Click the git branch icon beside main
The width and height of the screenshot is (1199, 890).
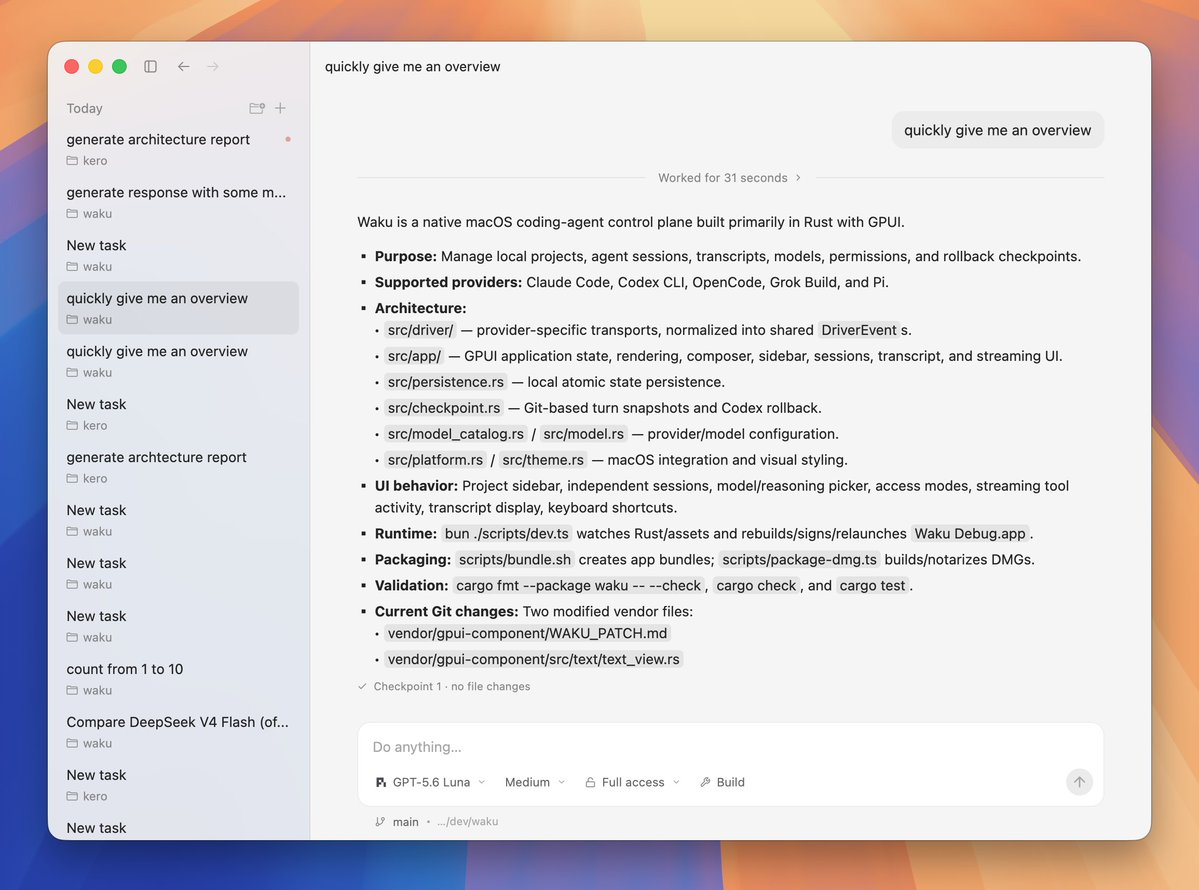380,822
